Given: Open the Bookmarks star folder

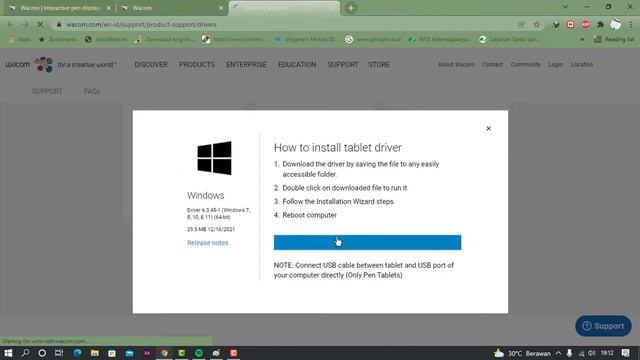Looking at the screenshot, I should pyautogui.click(x=58, y=40).
